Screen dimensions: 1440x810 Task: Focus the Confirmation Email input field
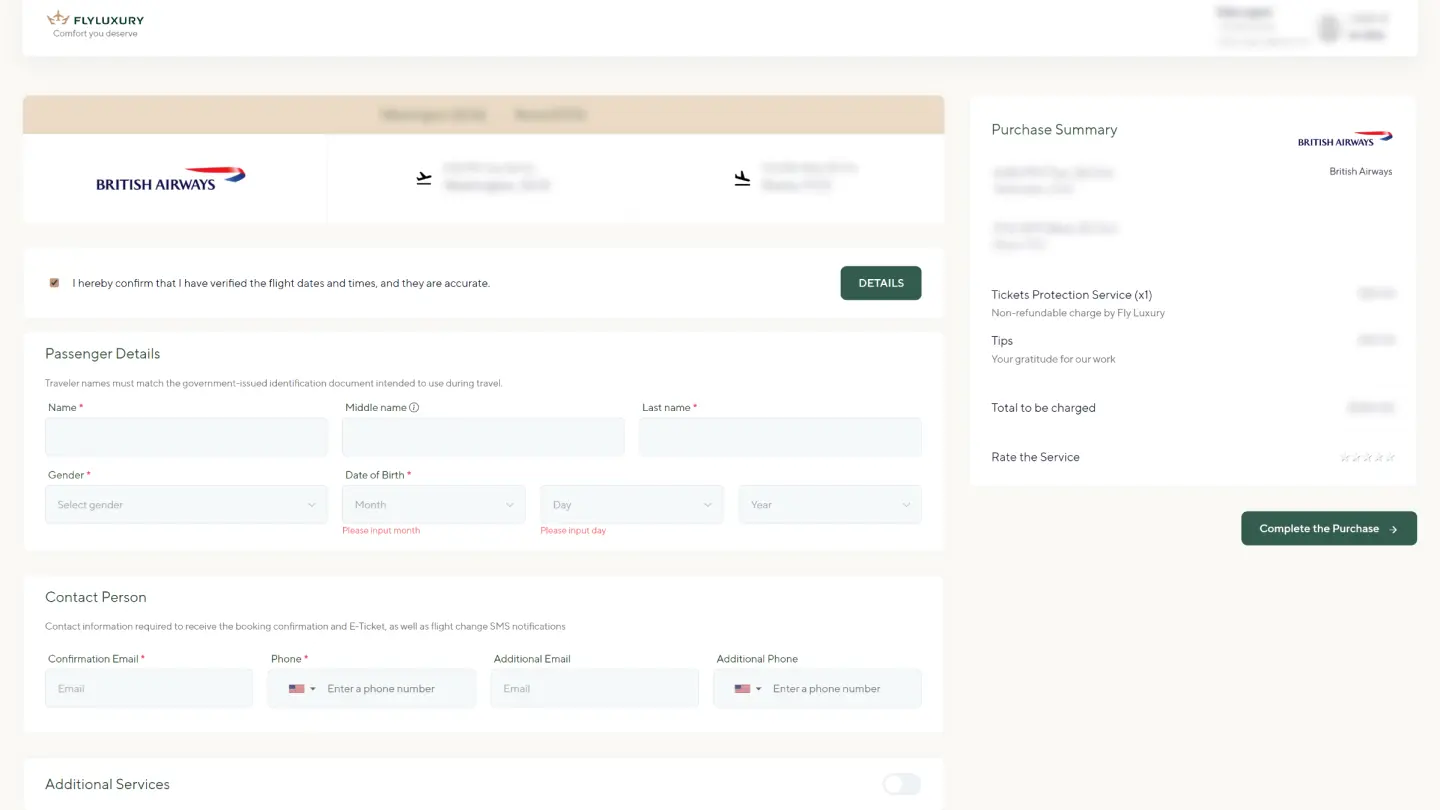(x=149, y=689)
